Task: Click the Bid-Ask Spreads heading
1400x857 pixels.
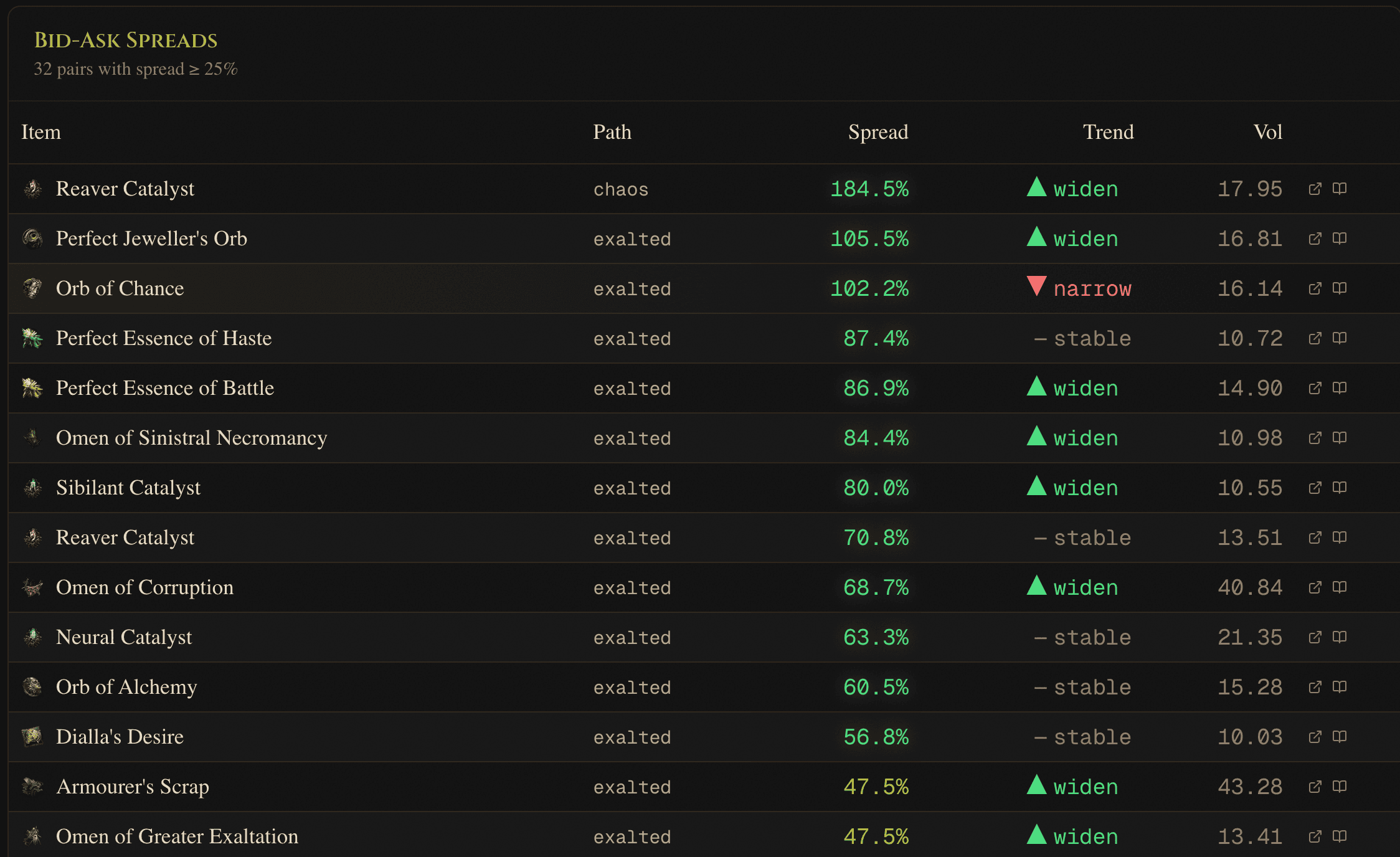Action: click(126, 40)
